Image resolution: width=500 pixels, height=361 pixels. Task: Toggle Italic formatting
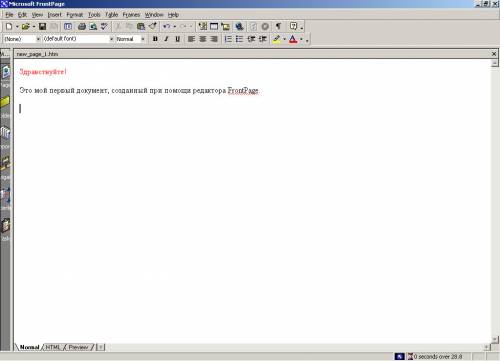coord(166,39)
